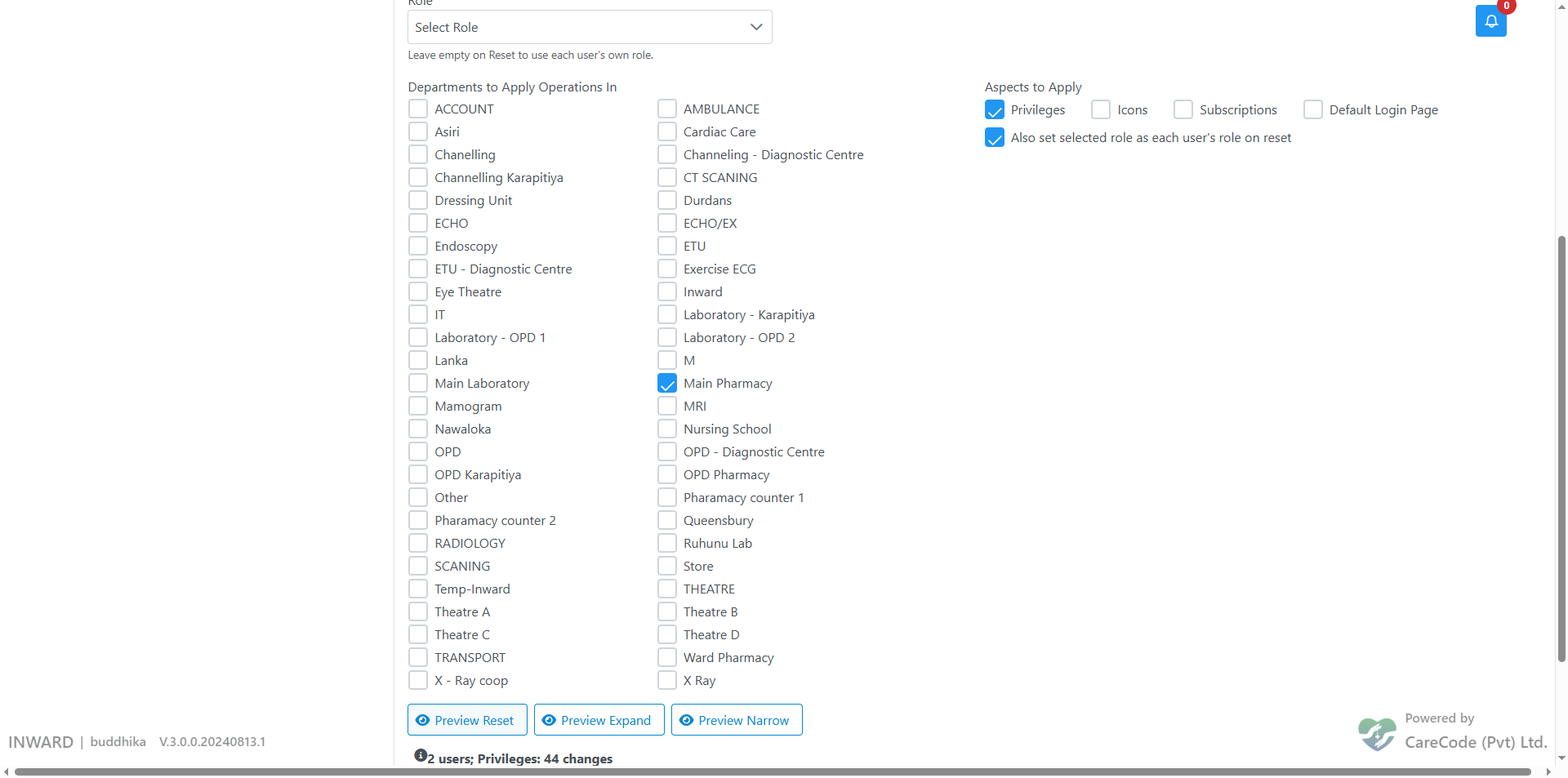Select the Nawaloka checkbox
Image resolution: width=1568 pixels, height=778 pixels.
click(417, 429)
